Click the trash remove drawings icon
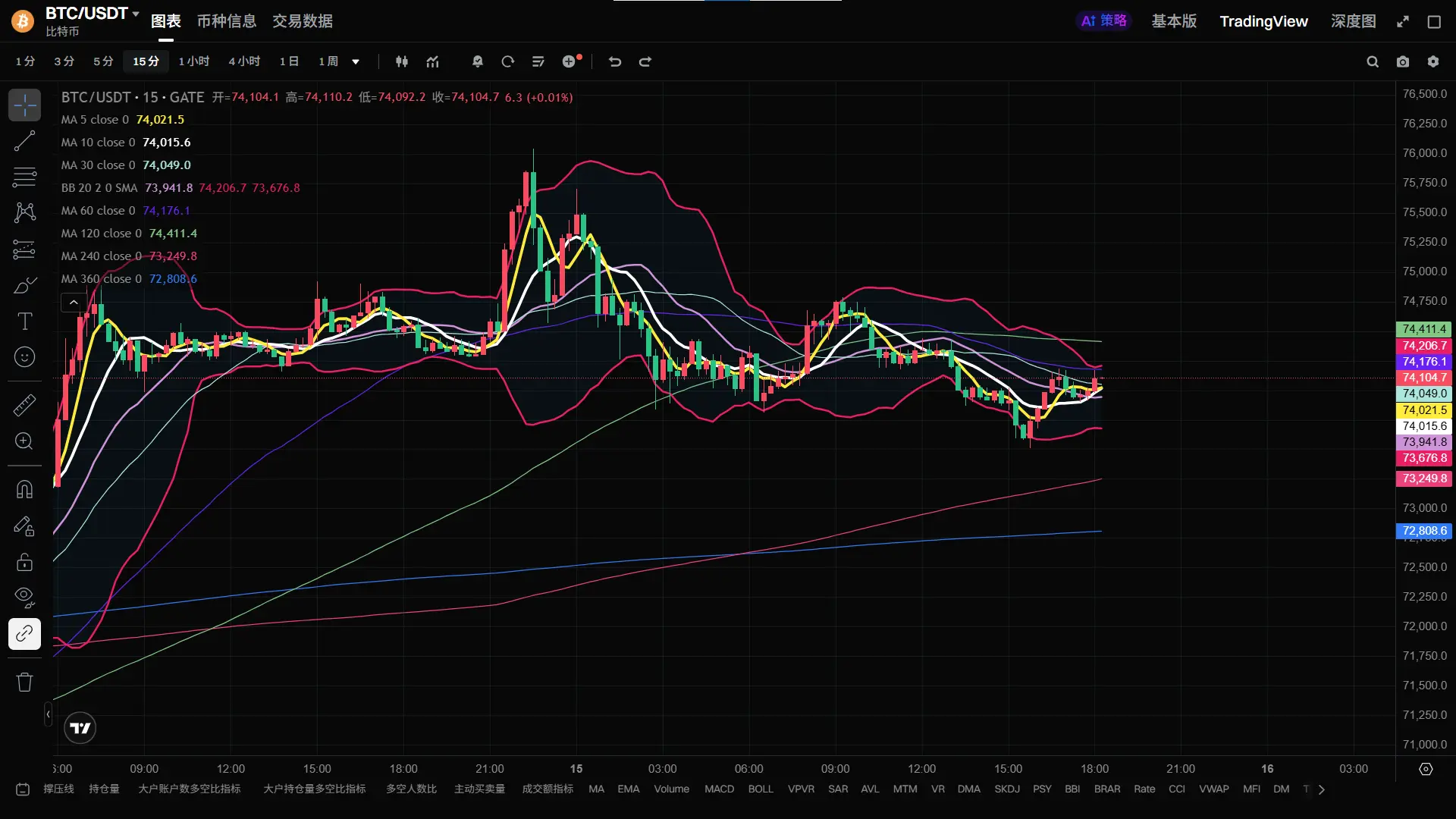This screenshot has height=819, width=1456. (24, 682)
